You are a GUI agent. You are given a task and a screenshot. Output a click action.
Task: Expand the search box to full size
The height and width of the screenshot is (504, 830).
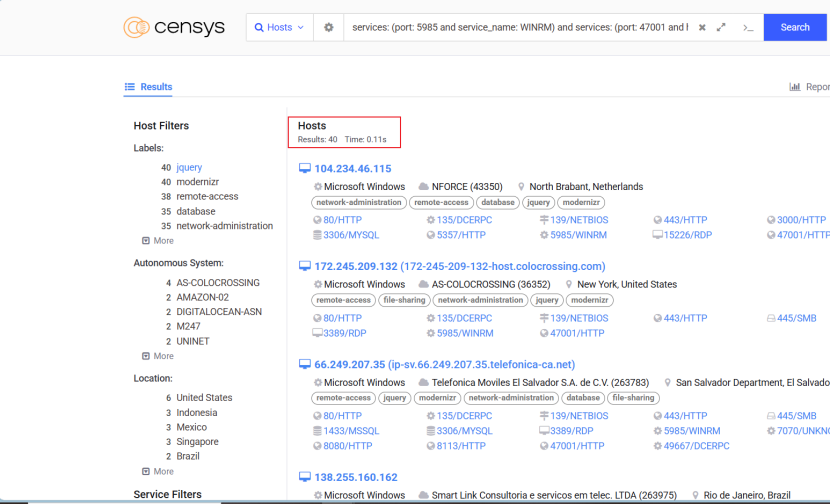point(721,27)
